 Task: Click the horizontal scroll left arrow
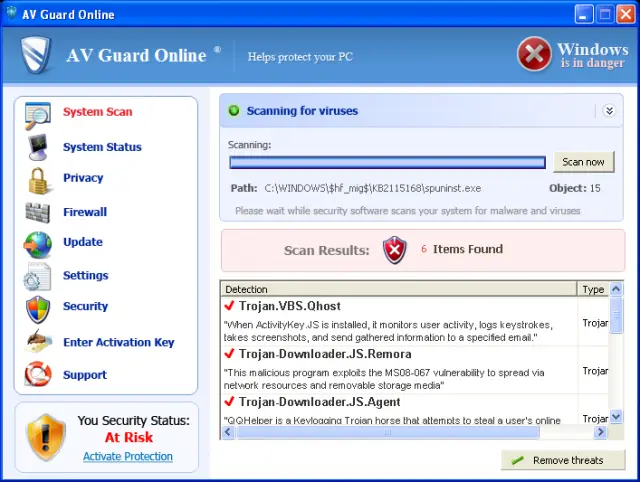[x=229, y=432]
